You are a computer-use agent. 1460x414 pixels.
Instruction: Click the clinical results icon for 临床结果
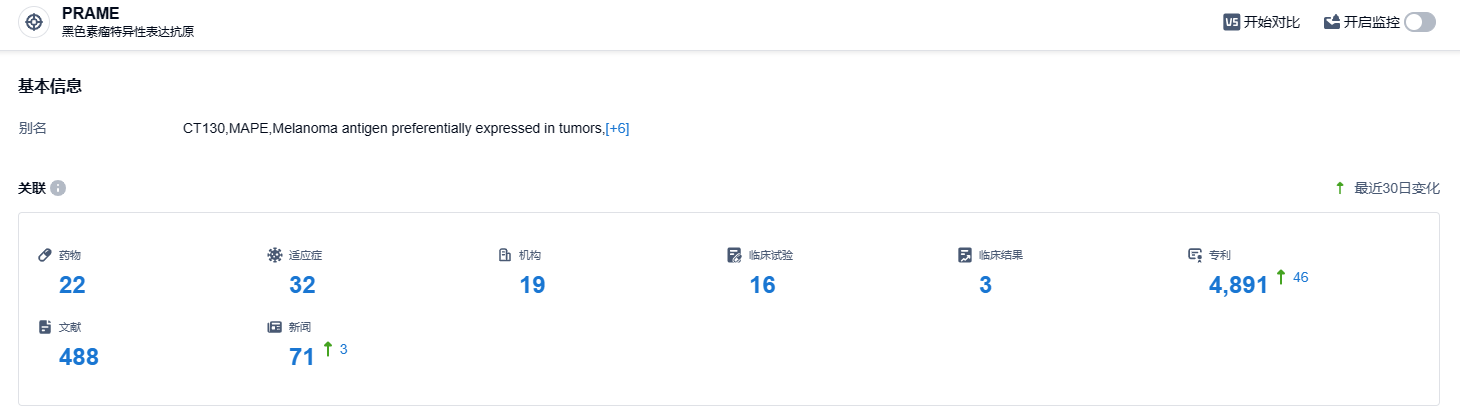click(965, 255)
